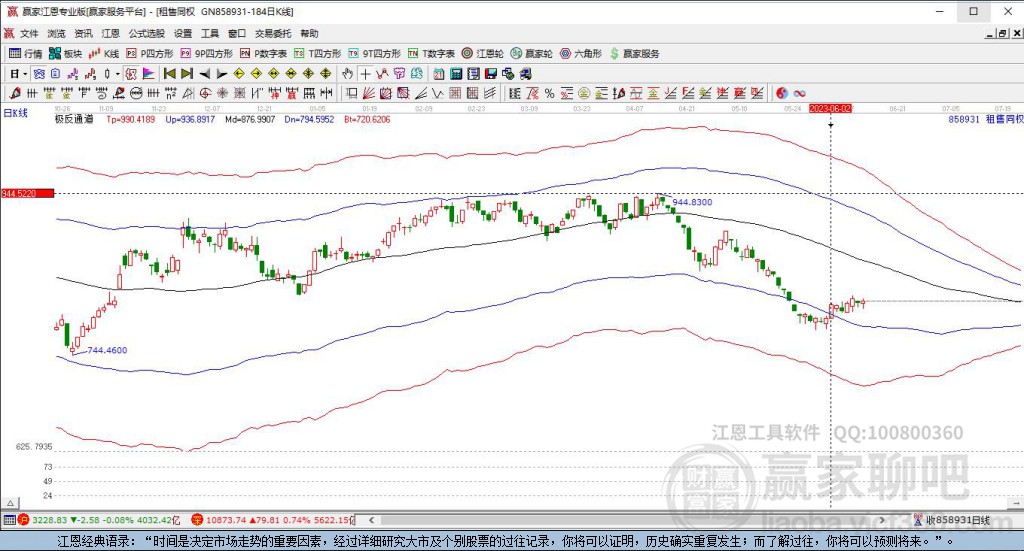Image resolution: width=1024 pixels, height=551 pixels.
Task: Open the 行情 market quotes view
Action: [26, 53]
